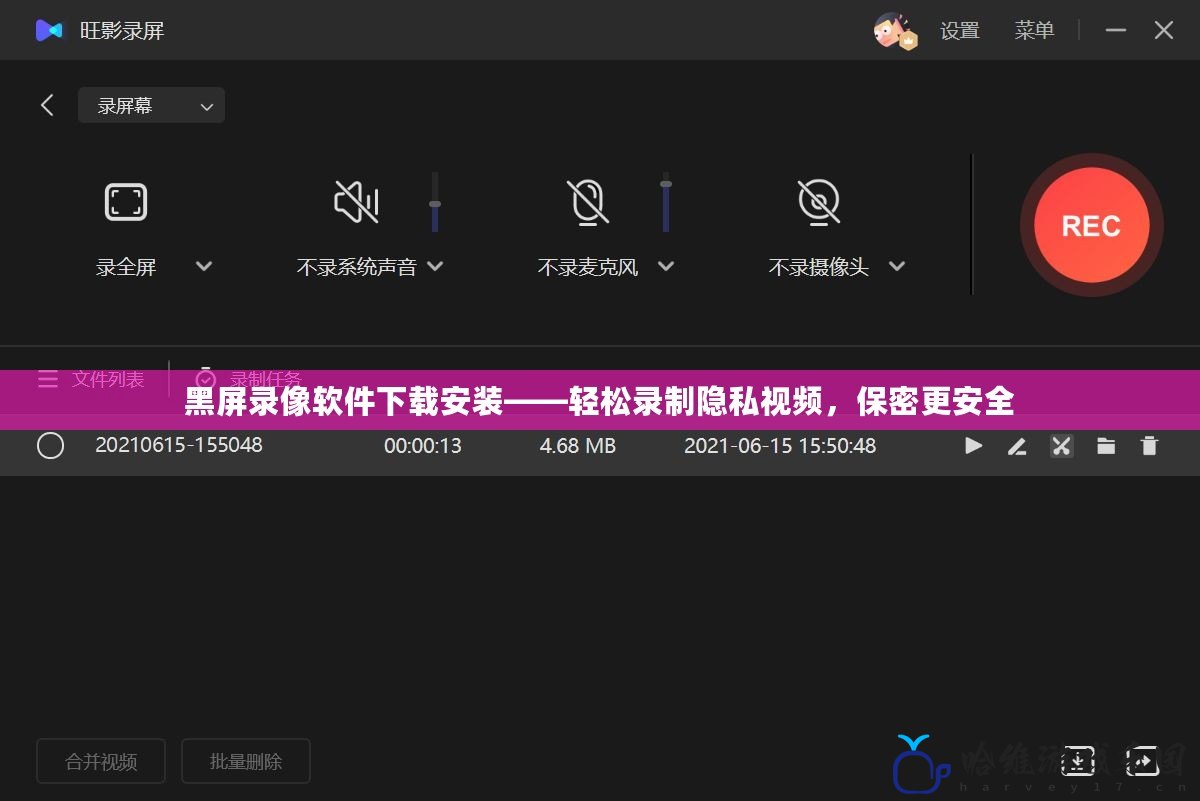Rename recording with the pencil icon
1200x801 pixels.
pyautogui.click(x=1017, y=446)
